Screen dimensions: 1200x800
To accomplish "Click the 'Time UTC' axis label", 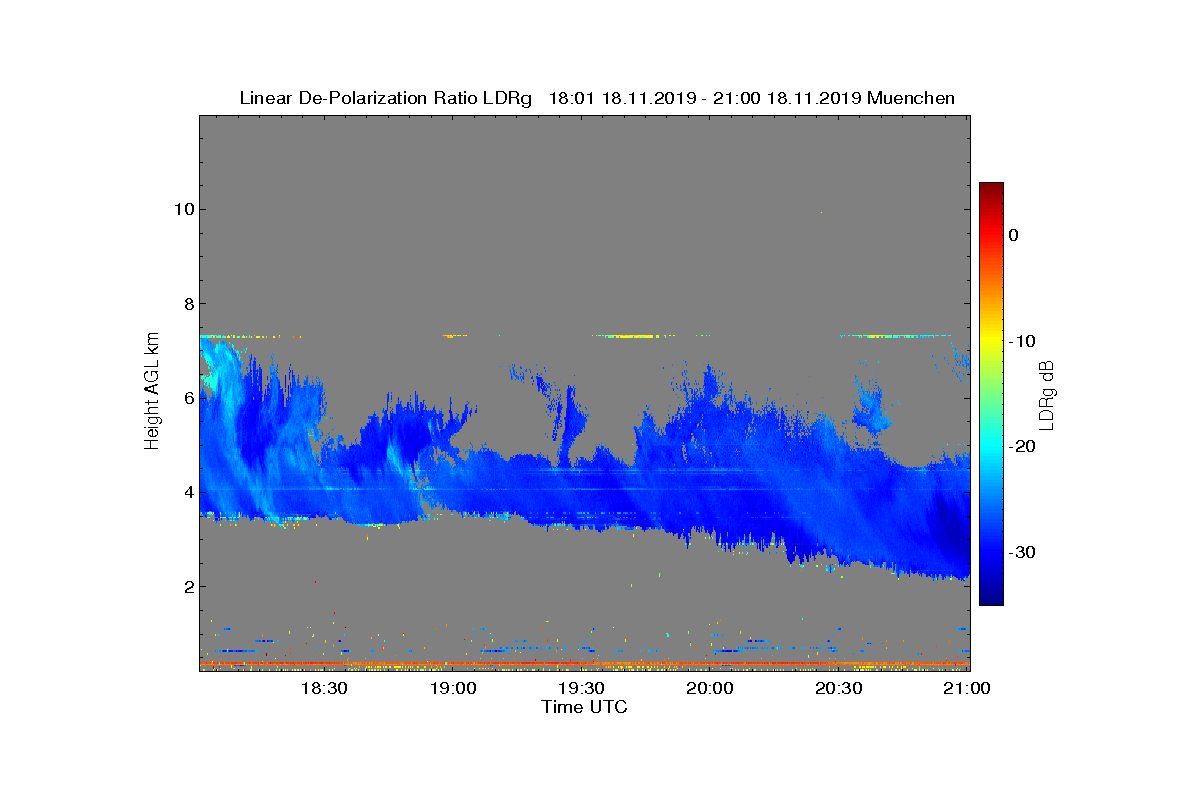I will [585, 707].
